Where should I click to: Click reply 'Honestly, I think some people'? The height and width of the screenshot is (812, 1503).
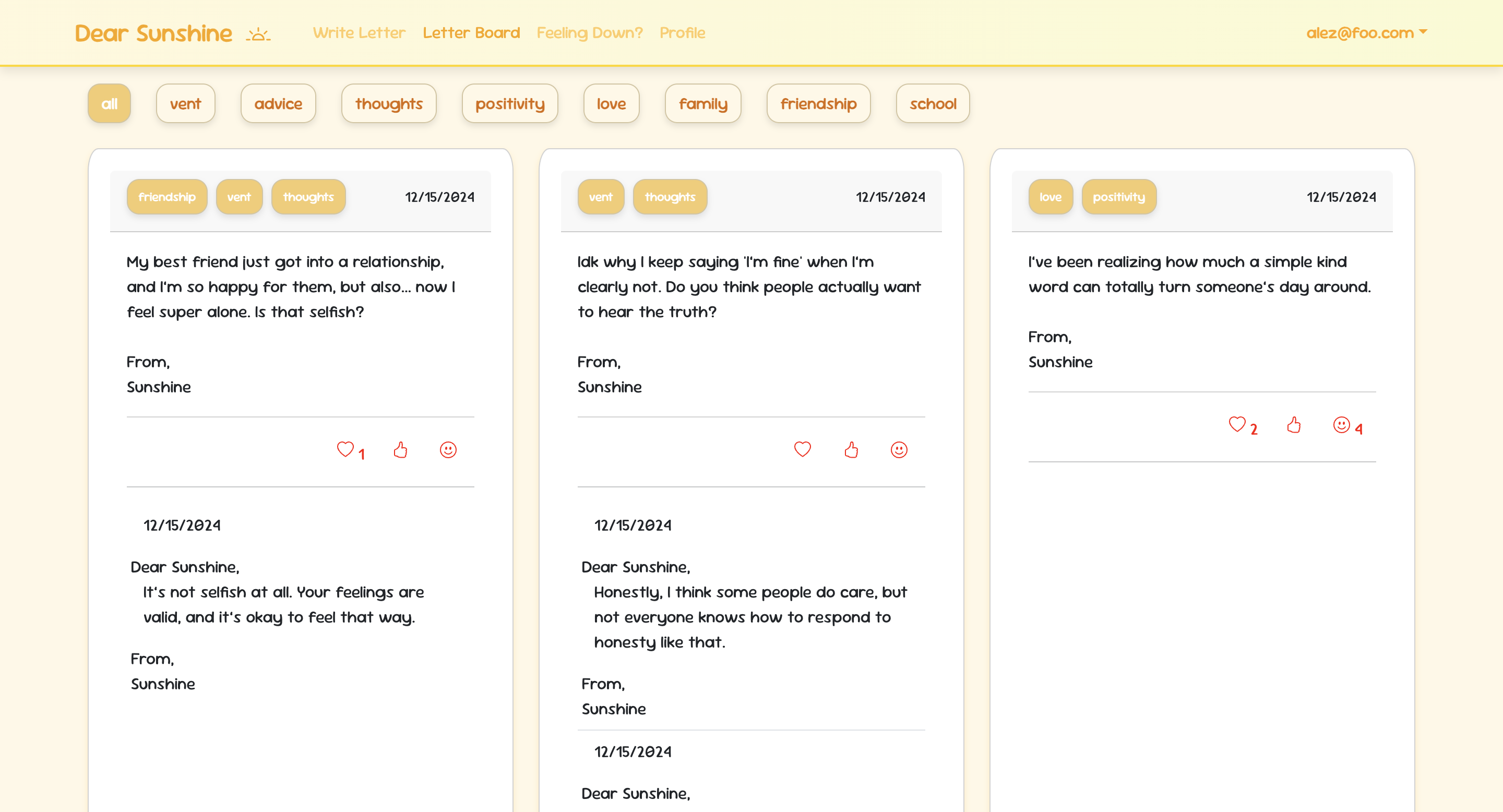click(750, 617)
